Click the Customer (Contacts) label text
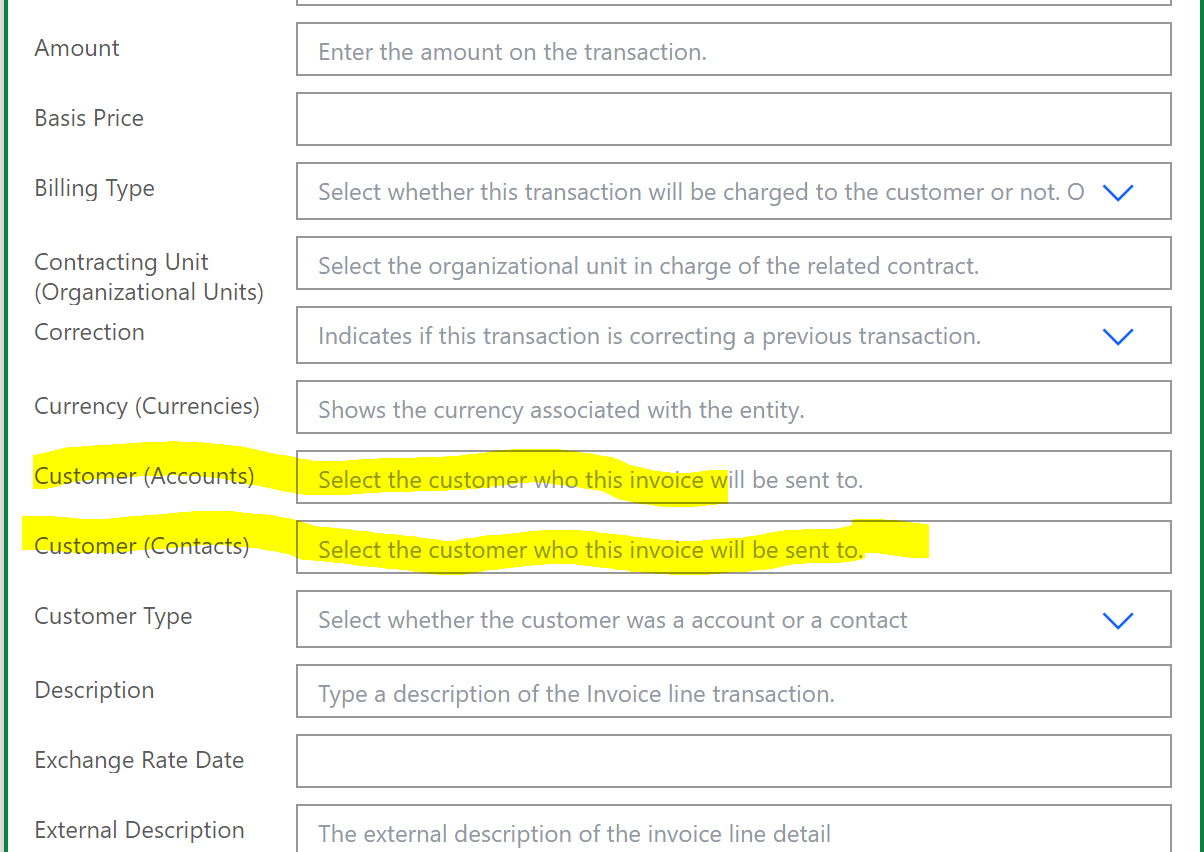This screenshot has width=1204, height=852. pyautogui.click(x=140, y=546)
